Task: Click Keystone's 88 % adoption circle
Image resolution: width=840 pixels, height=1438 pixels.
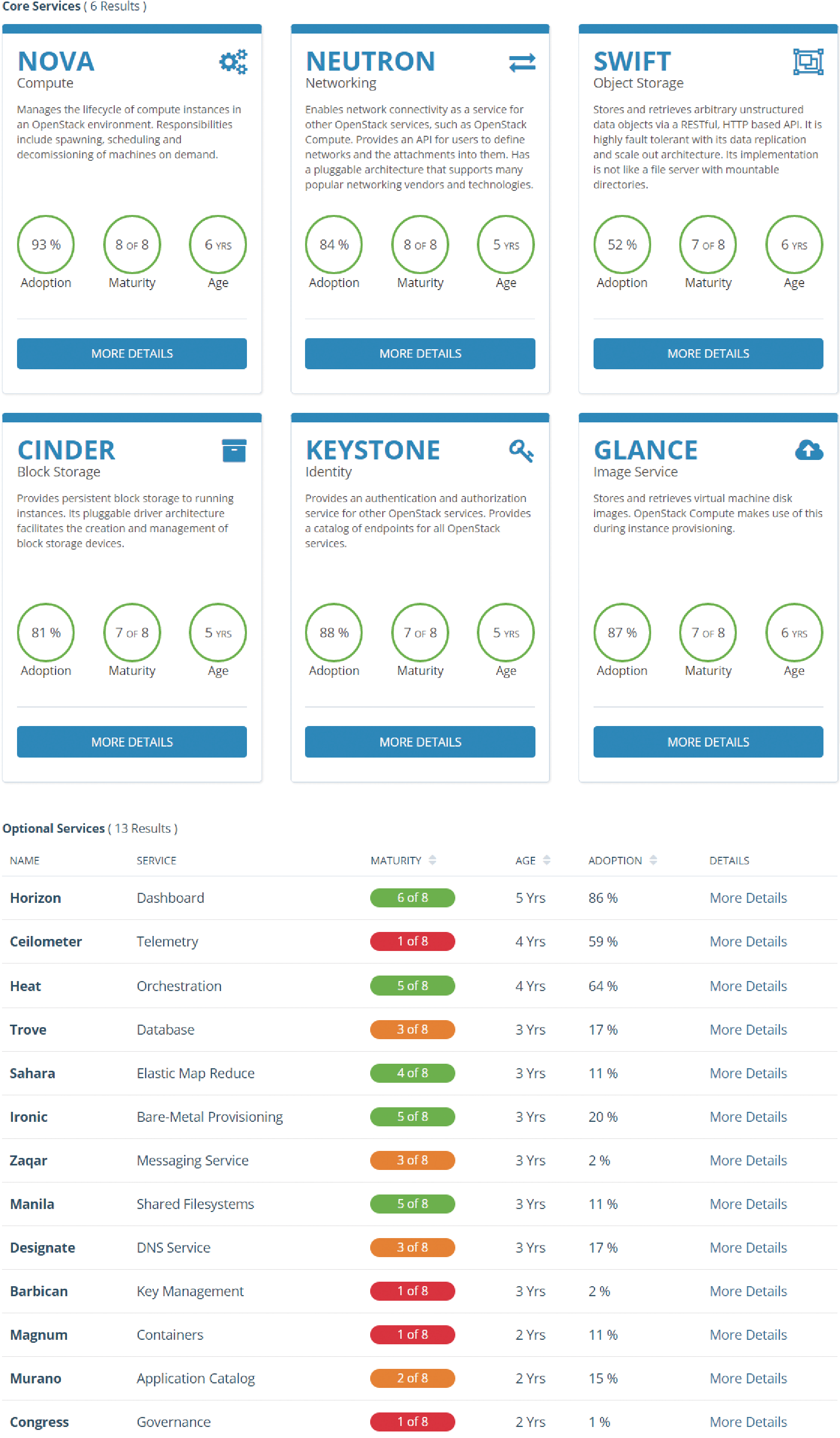Action: (334, 632)
